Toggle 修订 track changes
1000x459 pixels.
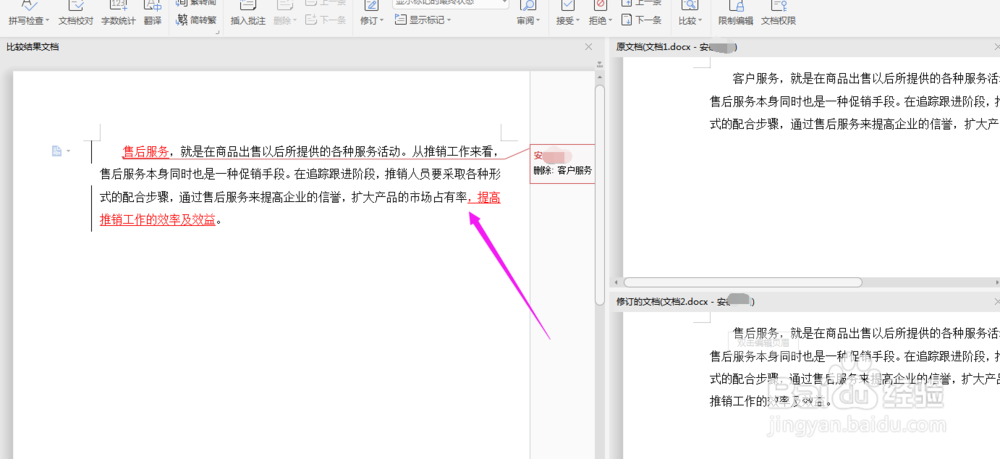coord(372,13)
